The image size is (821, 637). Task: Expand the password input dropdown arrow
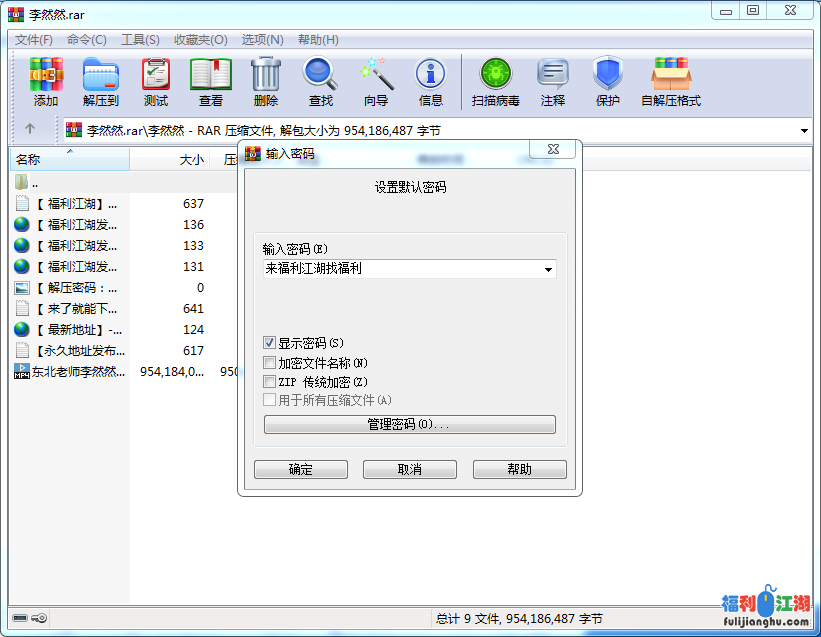click(548, 269)
